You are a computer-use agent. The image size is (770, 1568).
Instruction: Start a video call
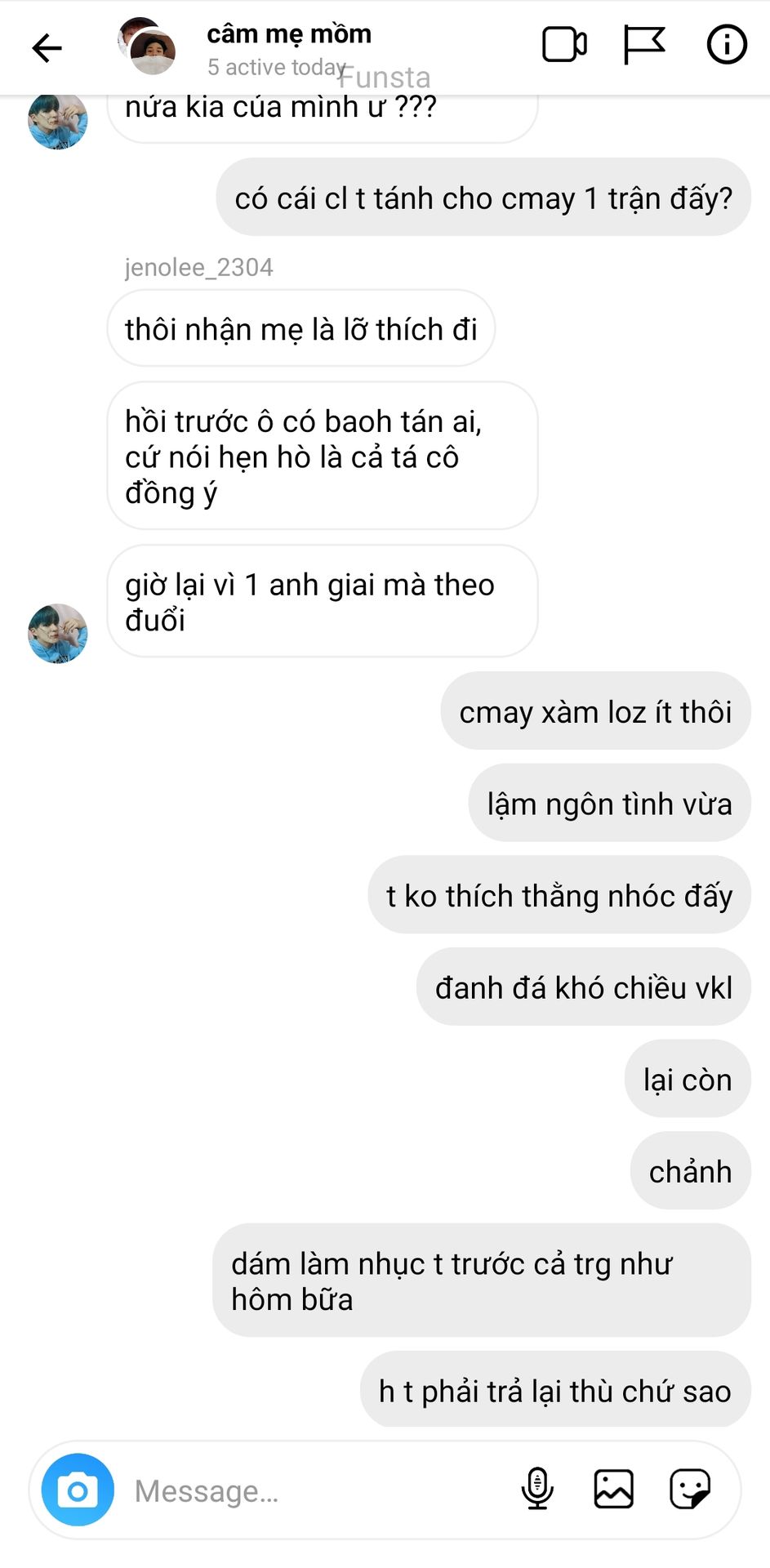(x=564, y=45)
